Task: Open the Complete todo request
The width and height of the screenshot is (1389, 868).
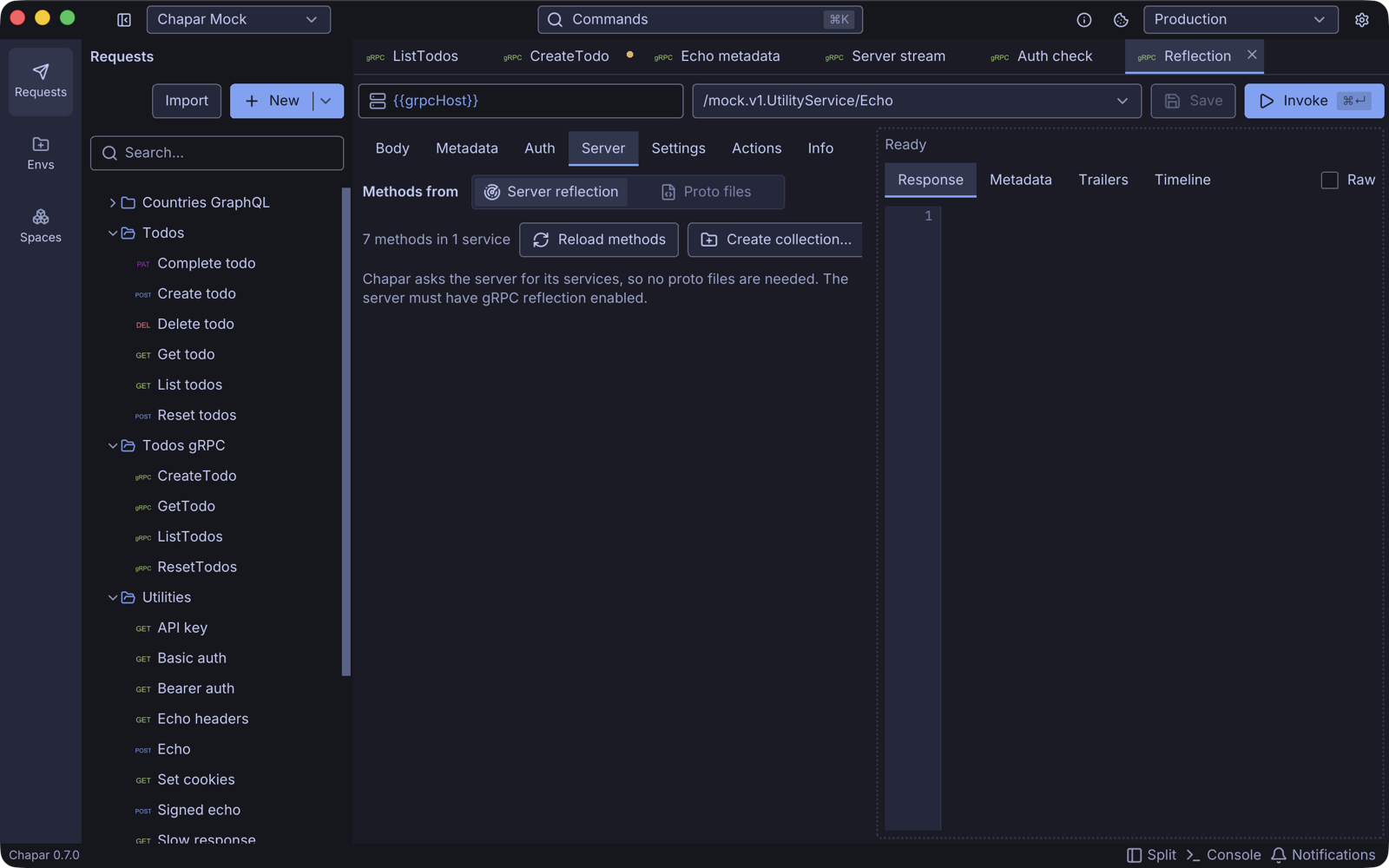Action: point(207,263)
